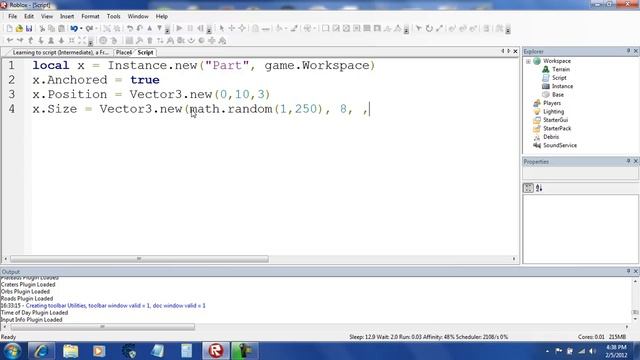Viewport: 640px width, 360px height.
Task: Click the 'Time of Day Plugin Loaded' output line
Action: coord(34,313)
